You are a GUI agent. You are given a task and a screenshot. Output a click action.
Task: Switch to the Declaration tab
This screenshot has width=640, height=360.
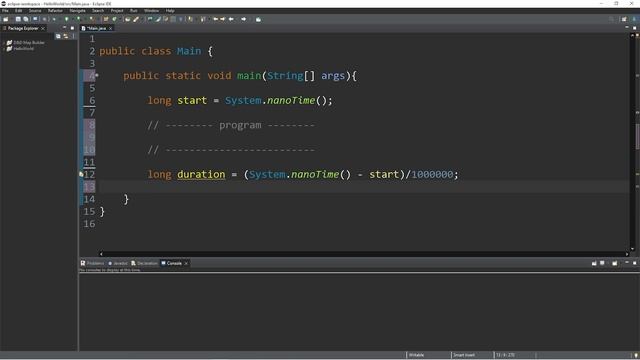144,263
